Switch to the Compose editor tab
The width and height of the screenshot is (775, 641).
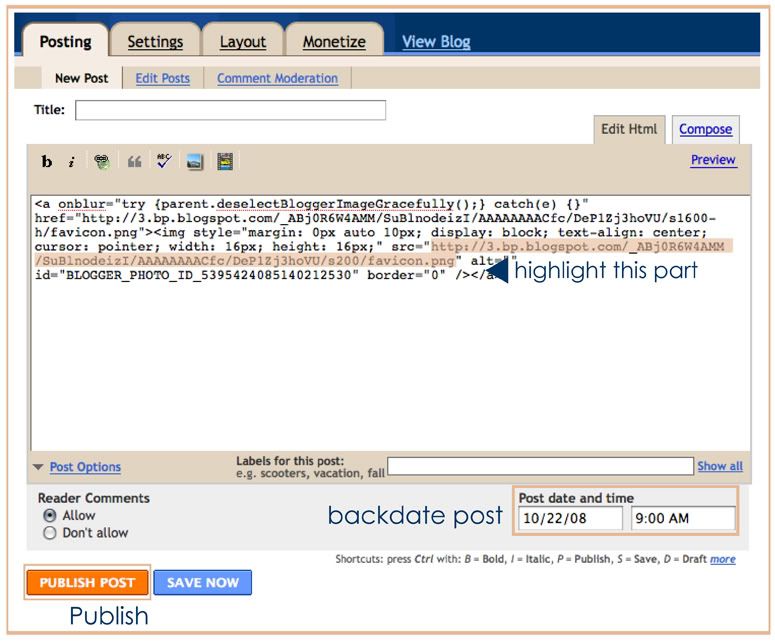tap(705, 129)
